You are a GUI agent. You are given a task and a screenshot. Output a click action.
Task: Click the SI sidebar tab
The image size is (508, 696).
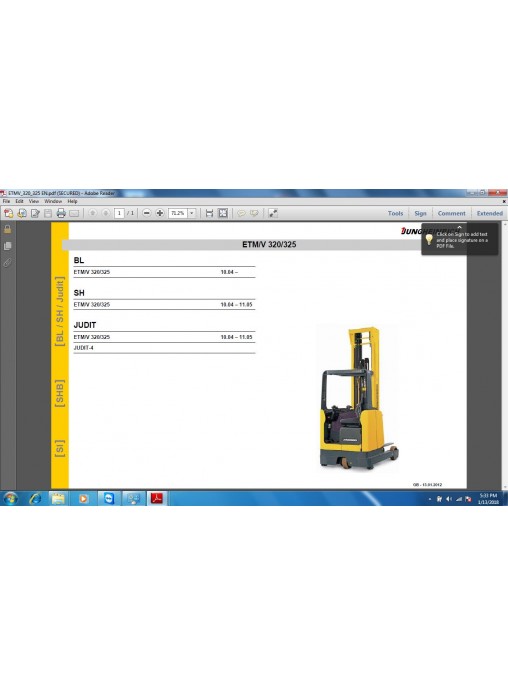pyautogui.click(x=60, y=449)
